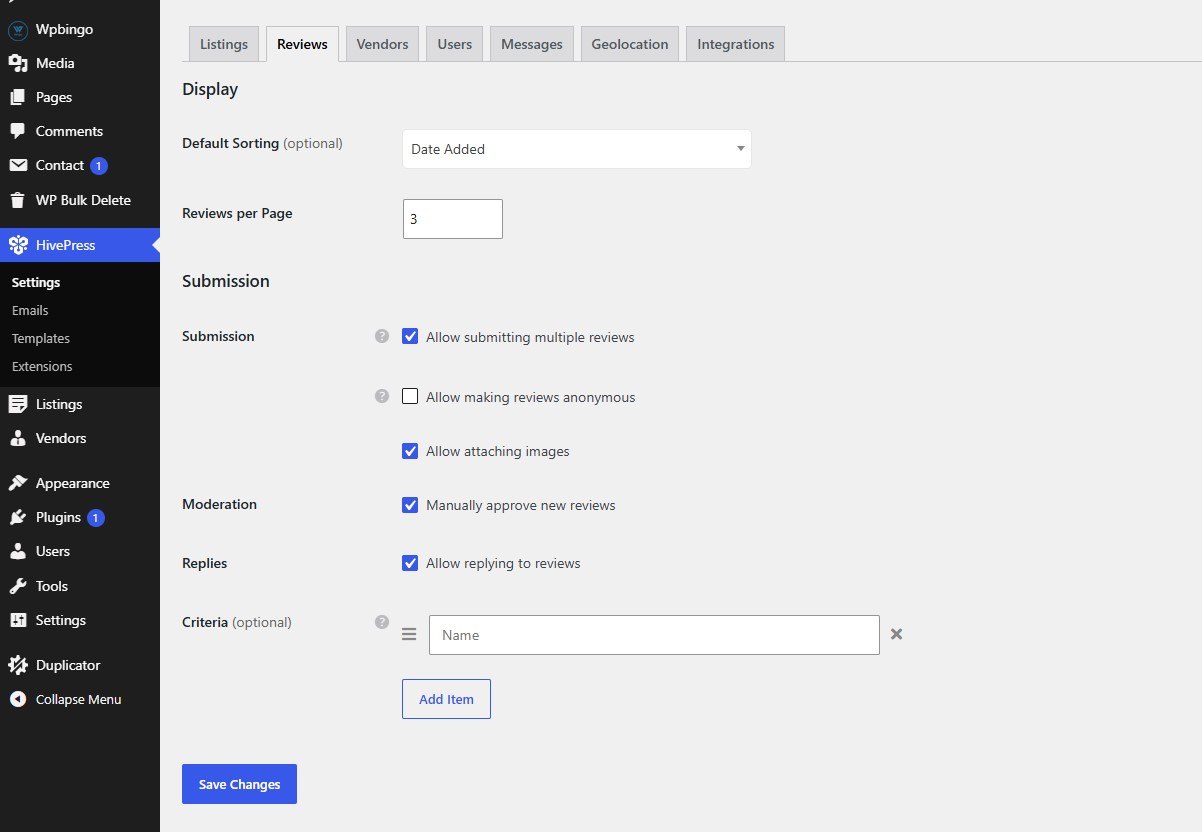This screenshot has width=1202, height=832.
Task: Click the Save Changes button
Action: 239,784
